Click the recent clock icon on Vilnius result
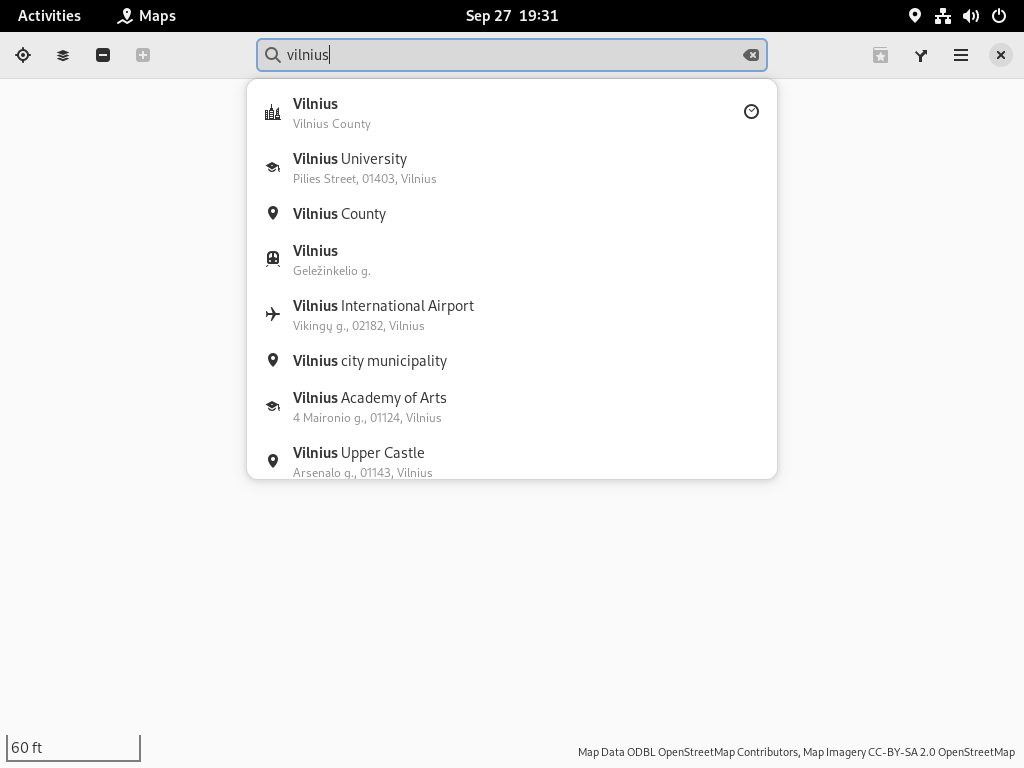 click(x=751, y=112)
